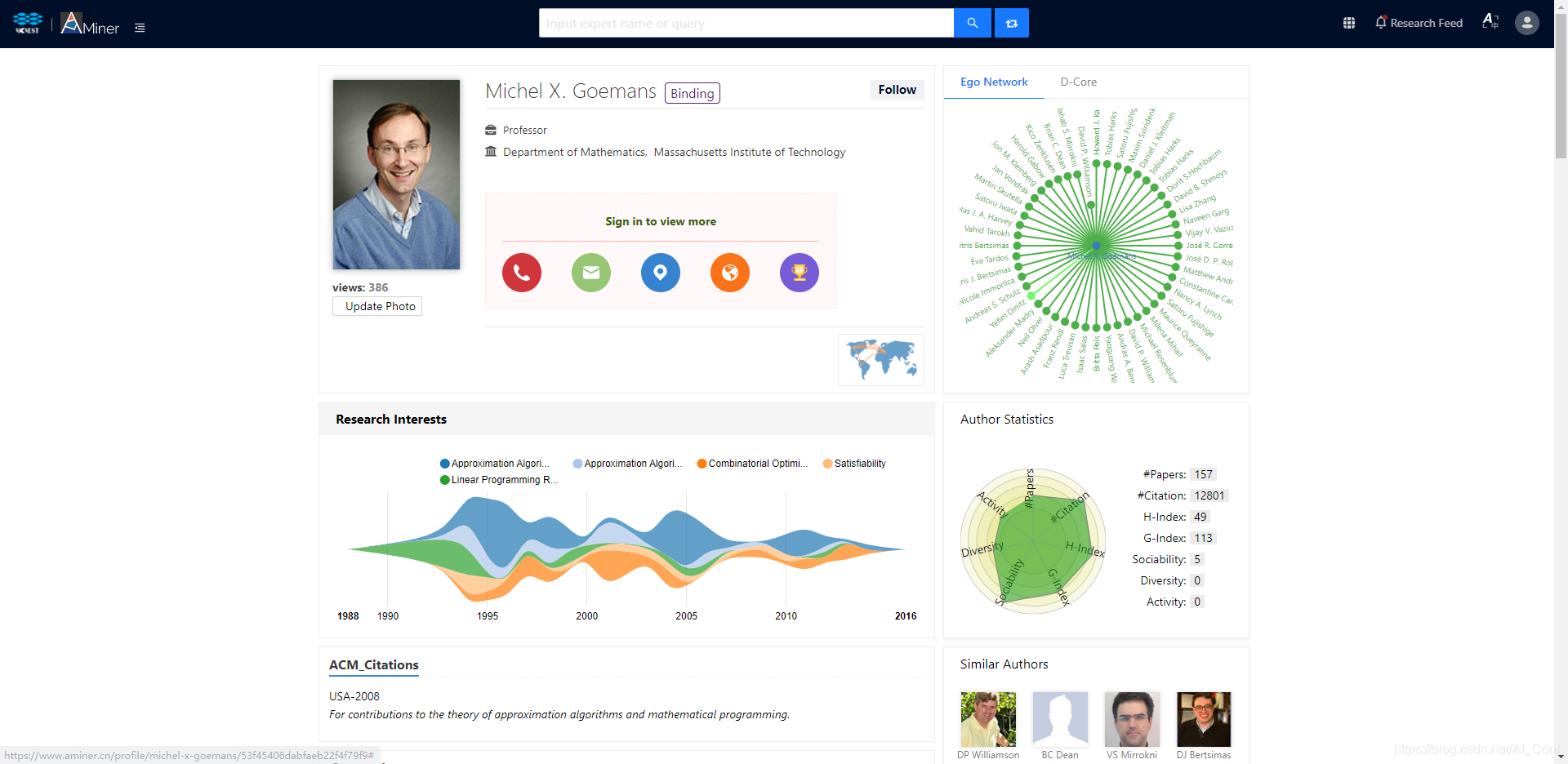Viewport: 1568px width, 764px height.
Task: Click the 1995 year marker on chart
Action: 488,616
